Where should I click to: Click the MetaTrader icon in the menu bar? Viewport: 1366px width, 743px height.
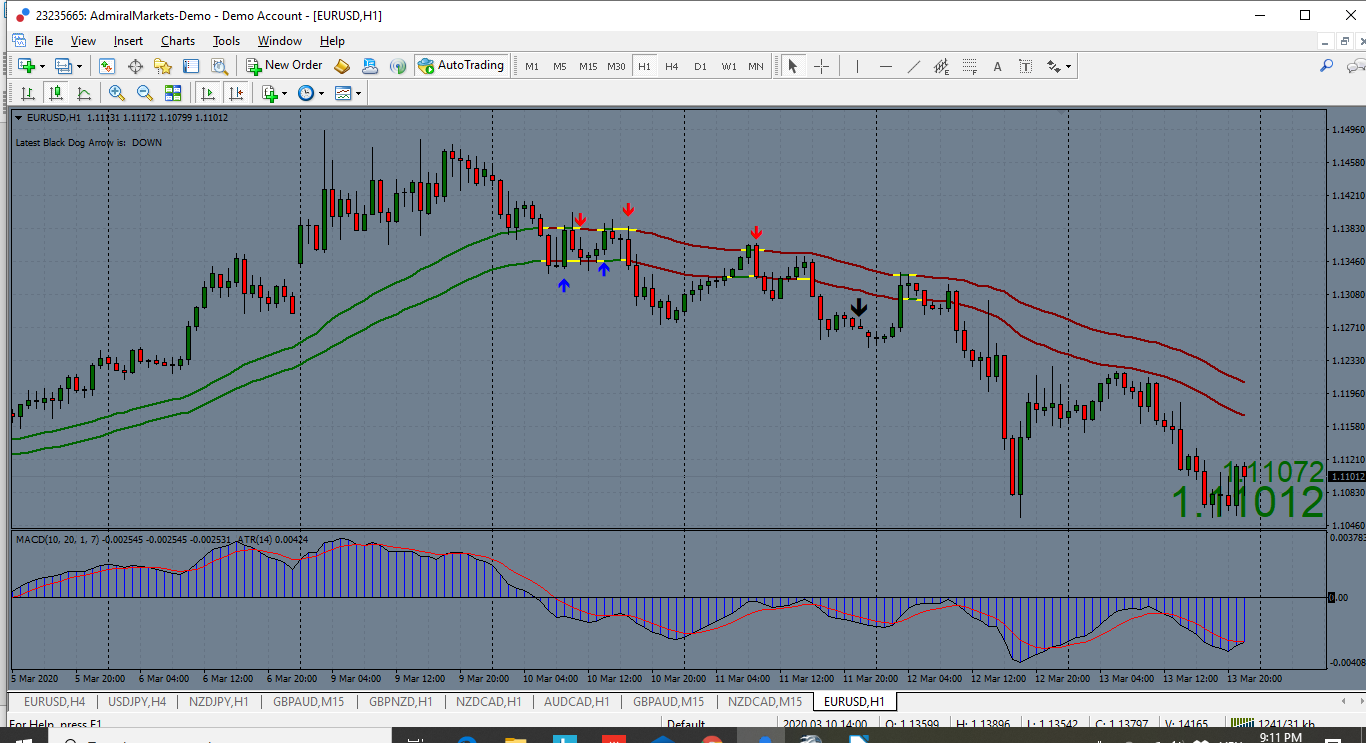(19, 41)
